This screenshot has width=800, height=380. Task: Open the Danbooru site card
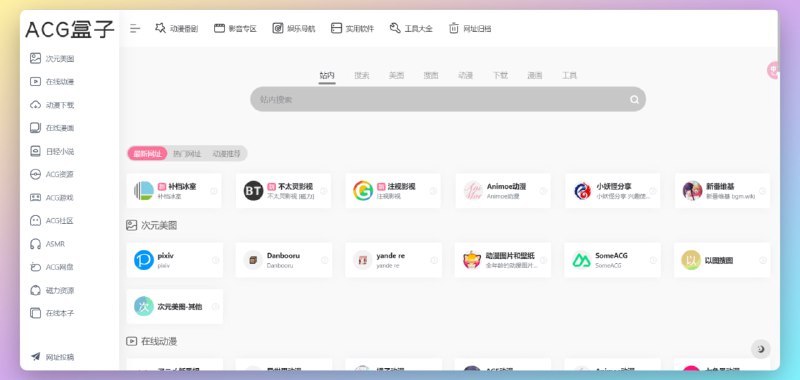click(284, 260)
